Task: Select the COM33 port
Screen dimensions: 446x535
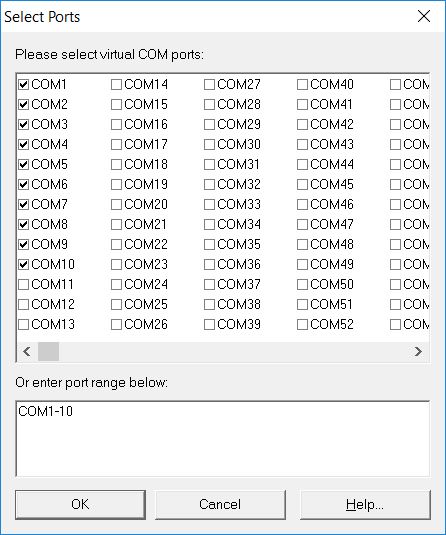Action: click(x=209, y=204)
